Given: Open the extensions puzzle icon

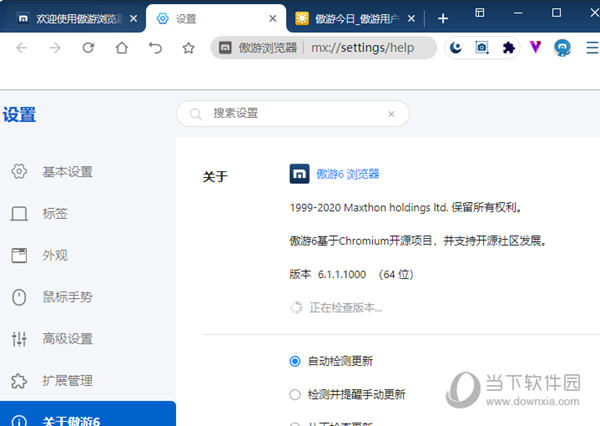Looking at the screenshot, I should click(x=509, y=48).
